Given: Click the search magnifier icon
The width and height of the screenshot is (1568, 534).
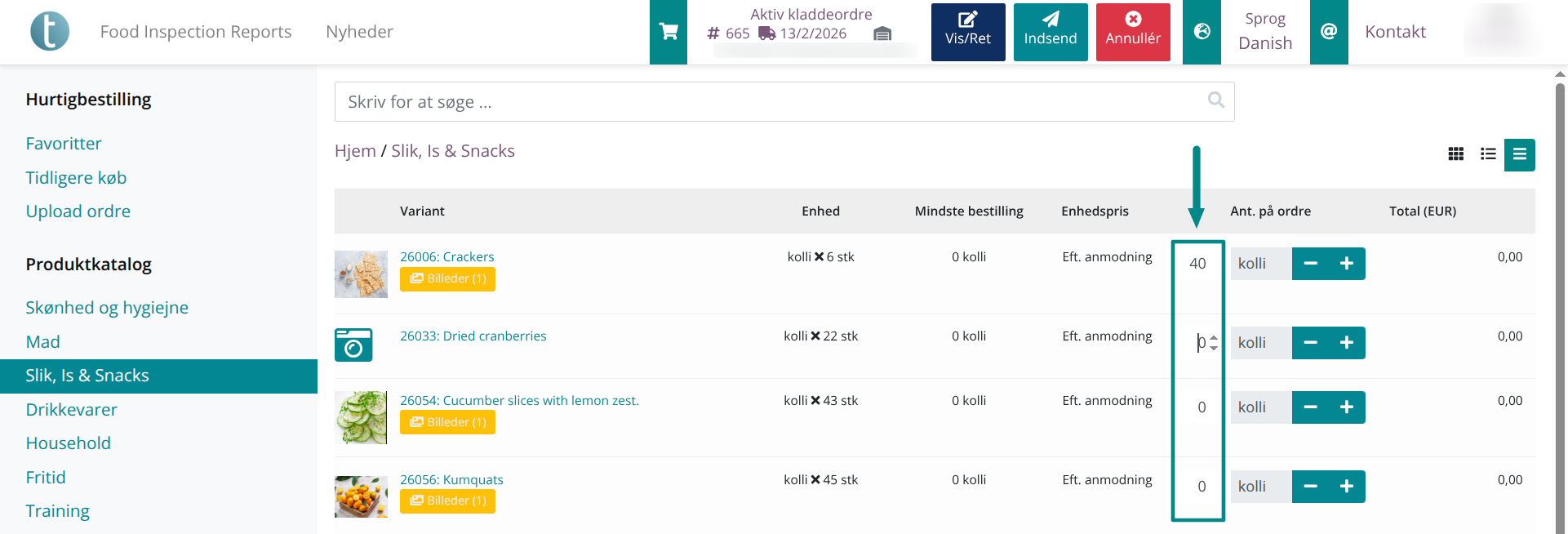Looking at the screenshot, I should 1216,100.
